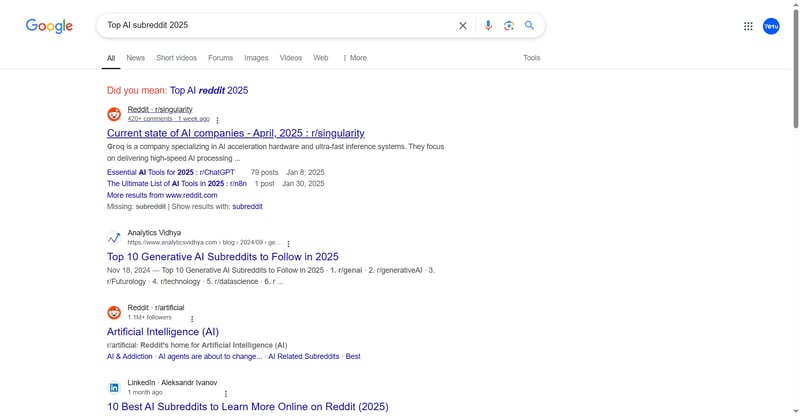This screenshot has width=800, height=416.
Task: Click the 'Jan 30, 2025' date text
Action: (303, 184)
